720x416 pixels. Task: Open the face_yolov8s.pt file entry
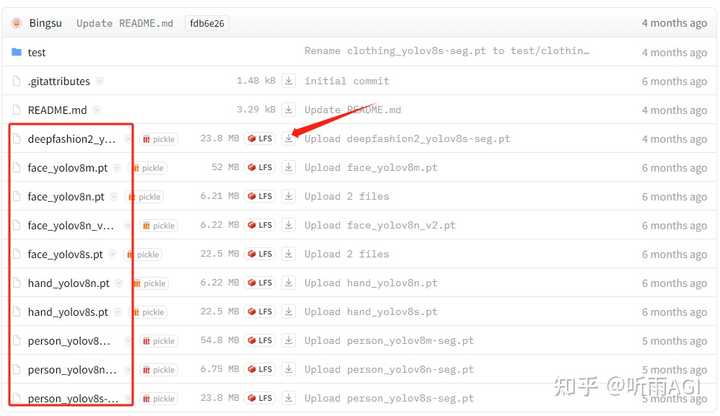[x=65, y=254]
